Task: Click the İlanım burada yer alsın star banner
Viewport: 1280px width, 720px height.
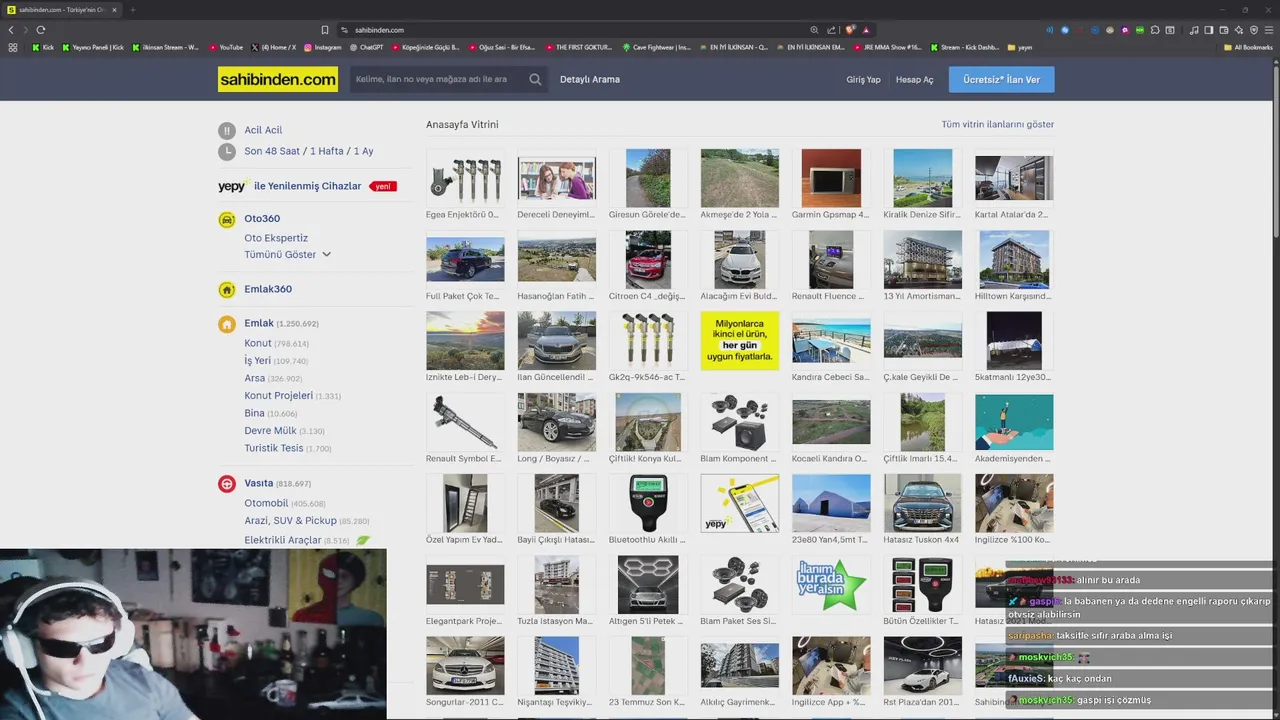Action: pyautogui.click(x=831, y=584)
